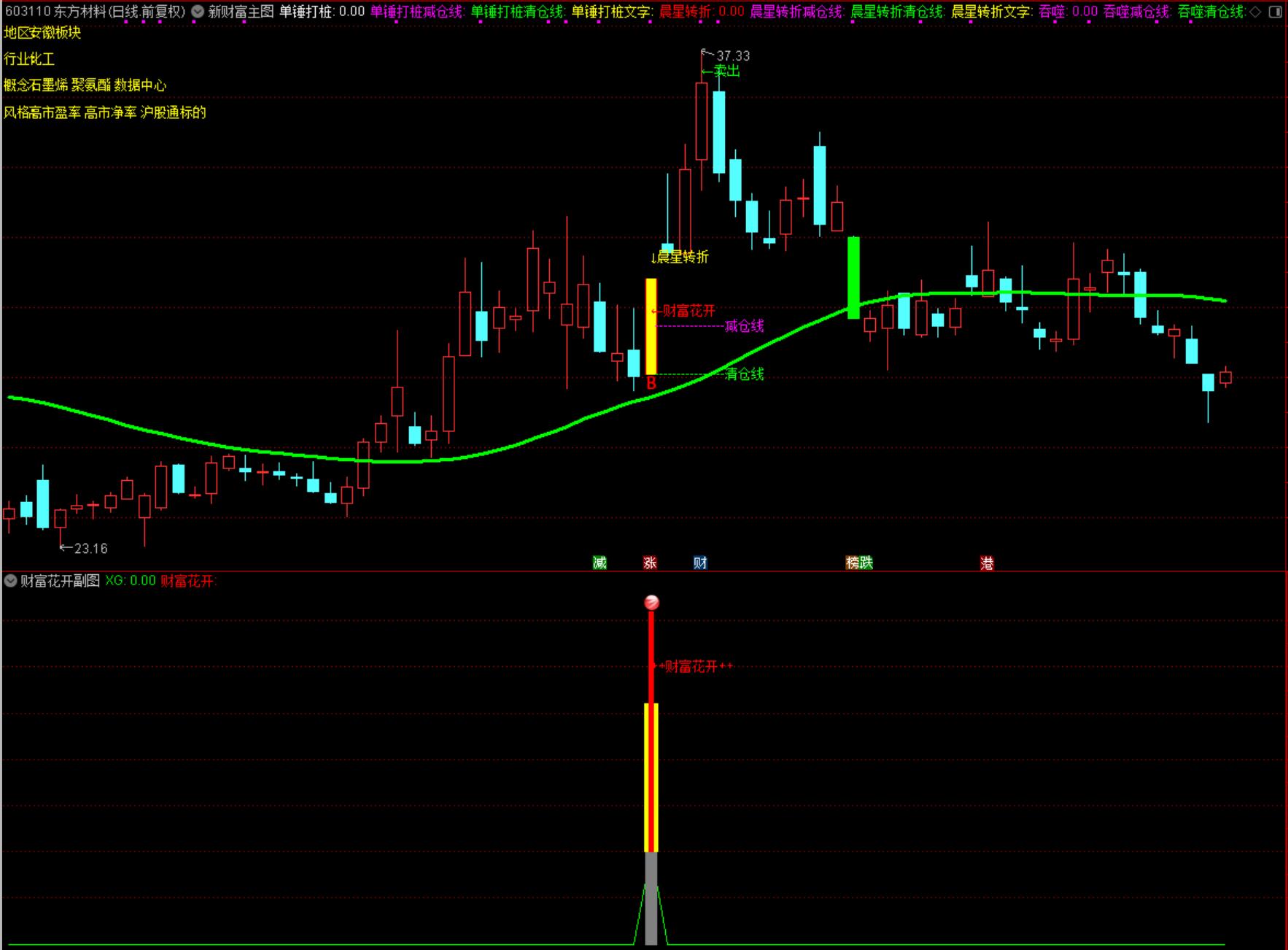Toggle the side panel icon at top-right
Viewport: 1288px width, 950px height.
point(1276,12)
